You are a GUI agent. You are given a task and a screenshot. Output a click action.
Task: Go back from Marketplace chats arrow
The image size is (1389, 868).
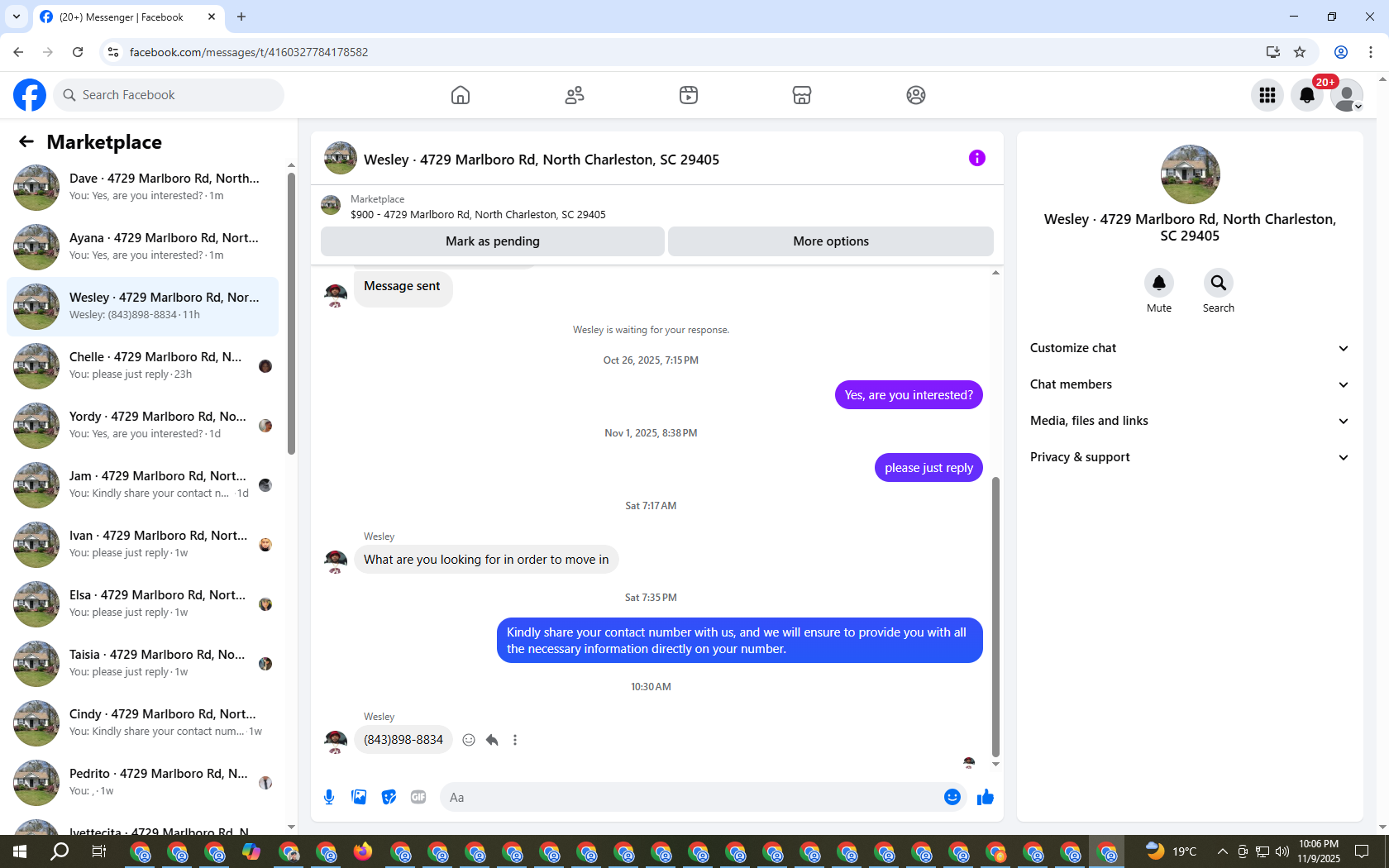click(x=26, y=142)
